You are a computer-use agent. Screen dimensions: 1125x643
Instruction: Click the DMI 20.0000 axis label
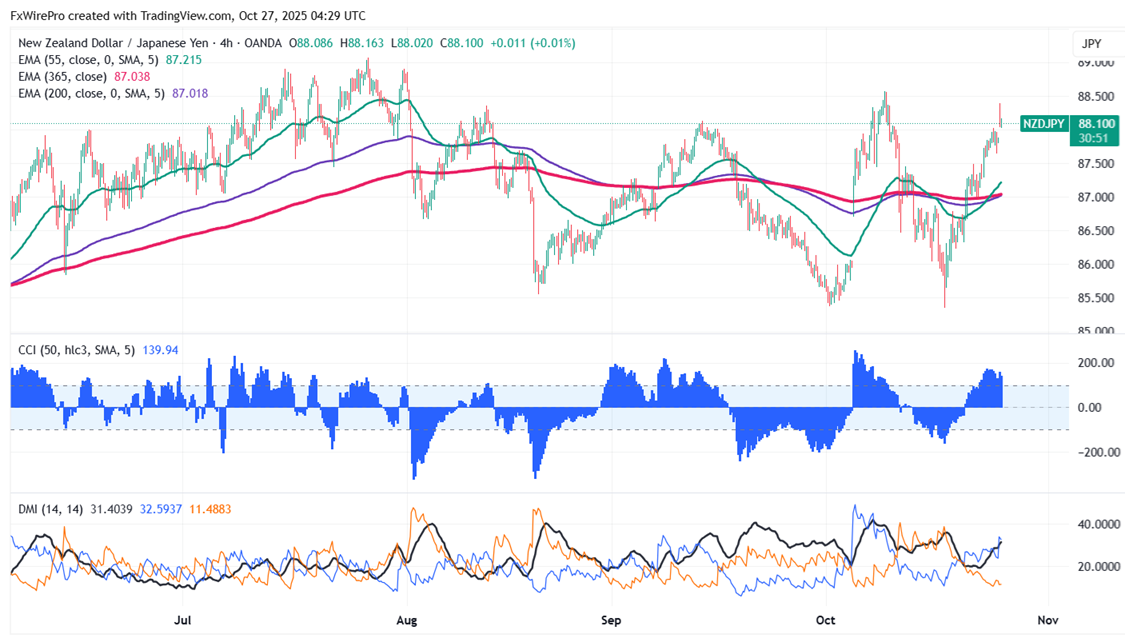1099,567
